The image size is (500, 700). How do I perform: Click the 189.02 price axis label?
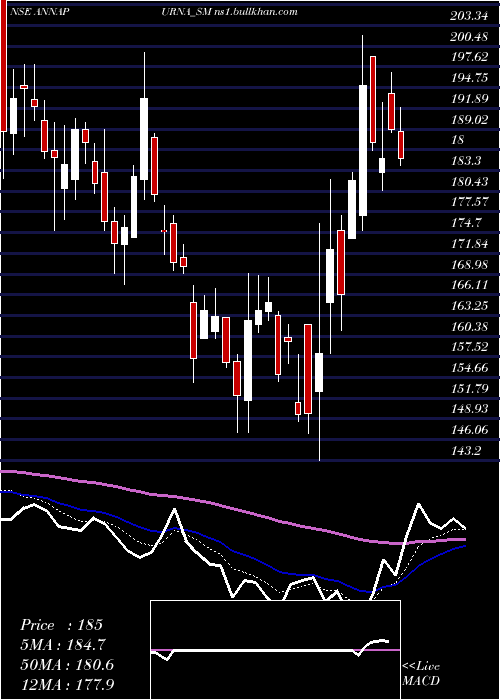[x=469, y=120]
